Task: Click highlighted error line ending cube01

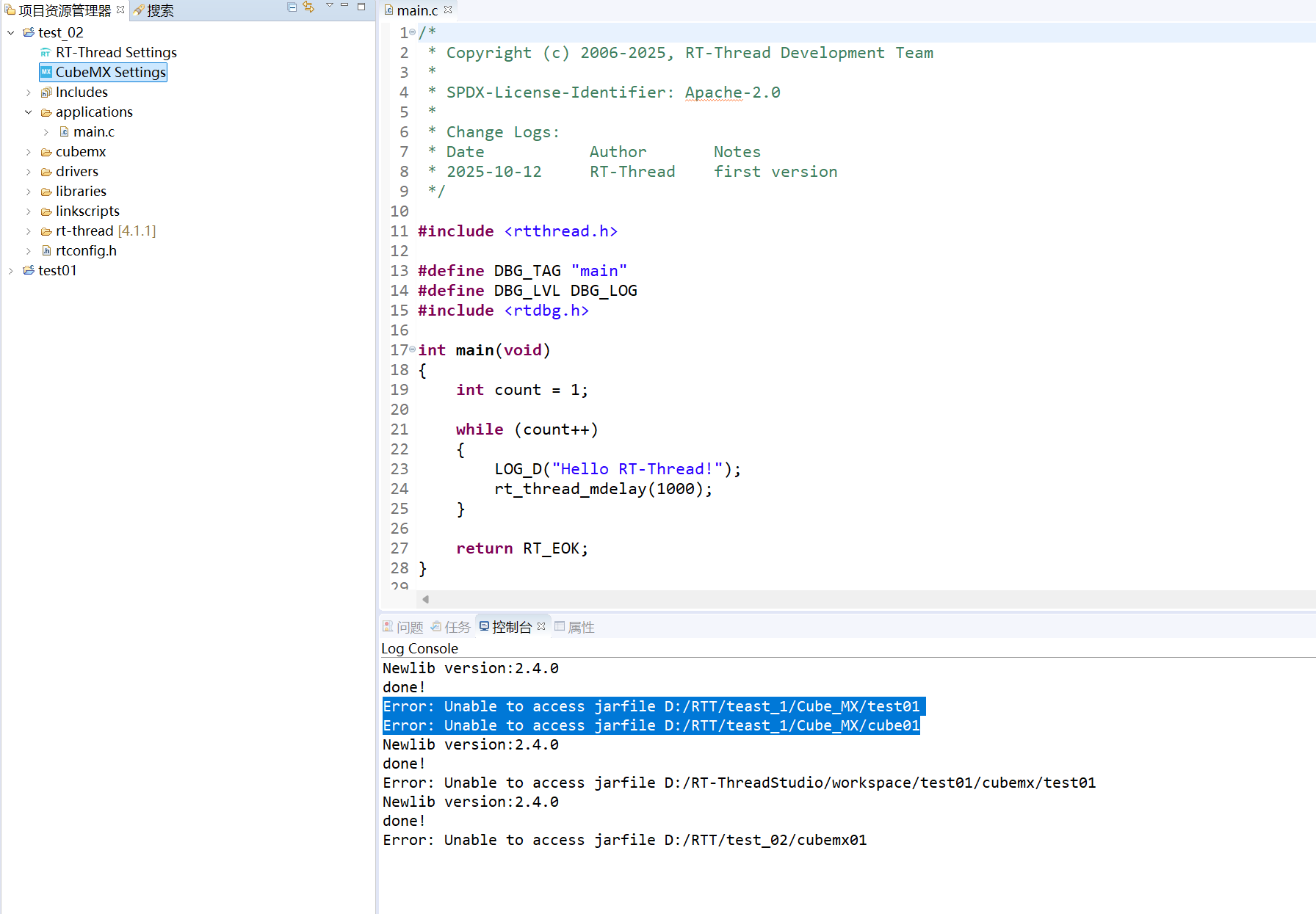Action: point(651,725)
